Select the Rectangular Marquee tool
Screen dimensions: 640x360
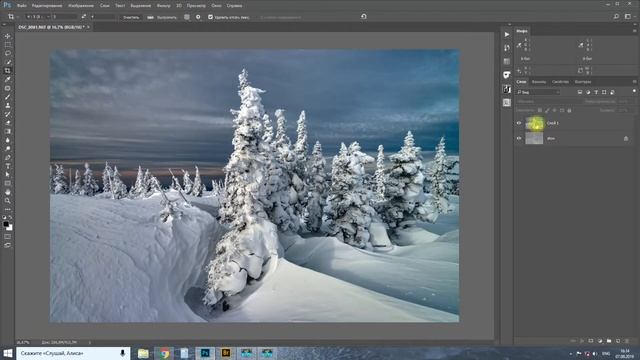[8, 44]
